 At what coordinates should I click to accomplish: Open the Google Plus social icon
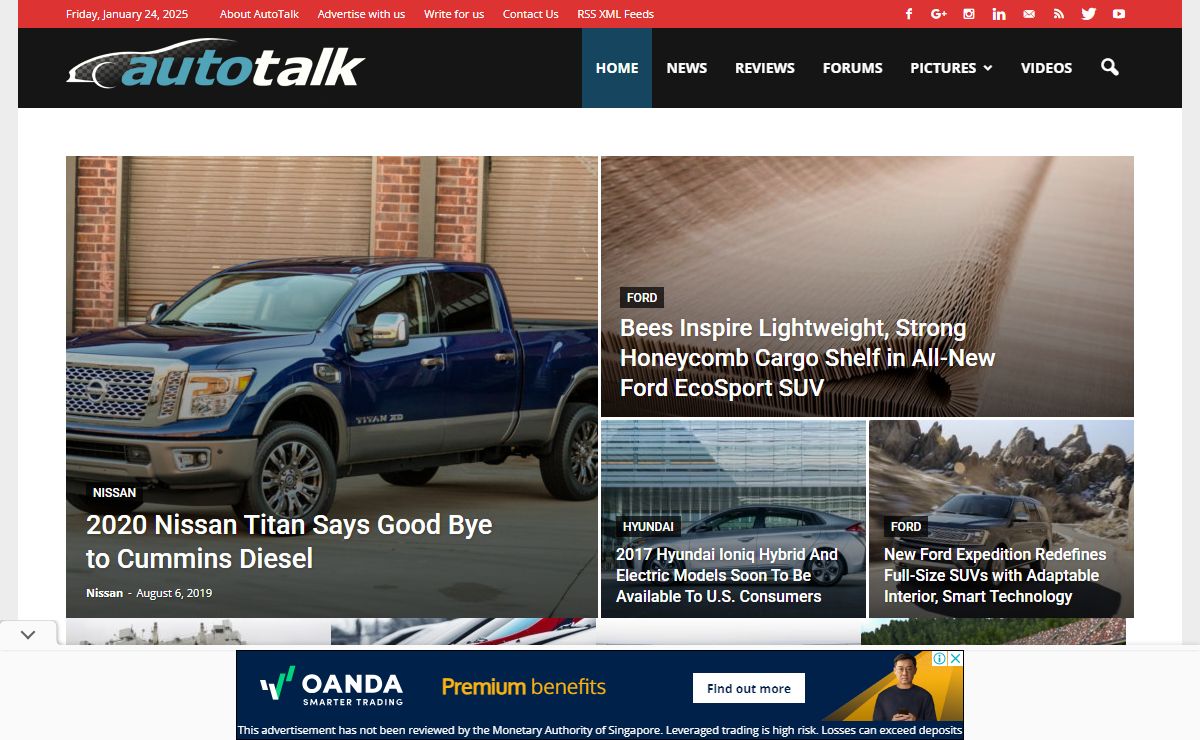(x=938, y=14)
